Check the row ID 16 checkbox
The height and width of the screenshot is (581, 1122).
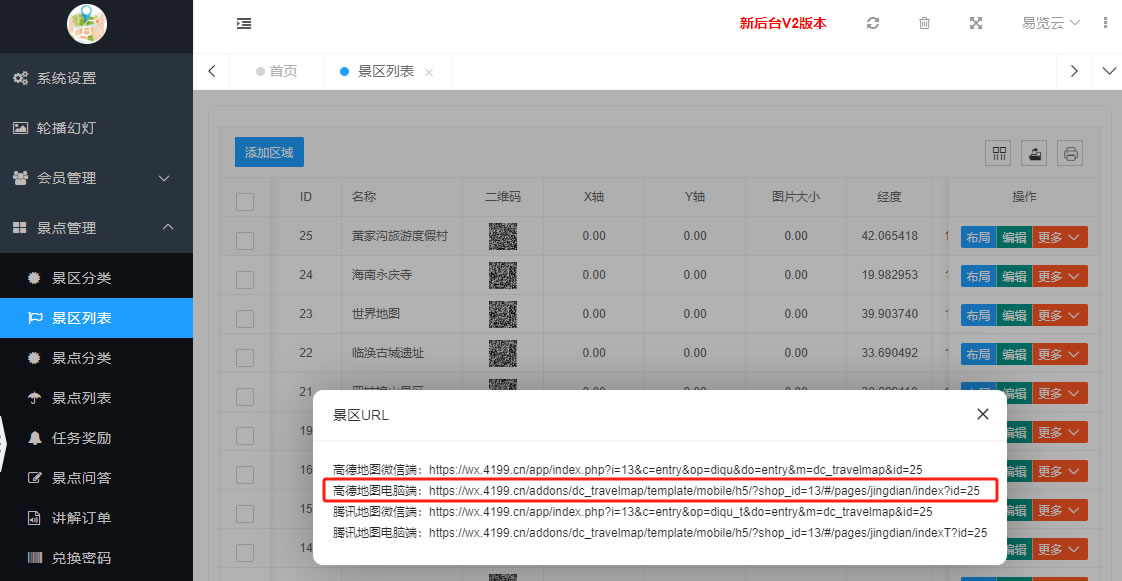[x=245, y=474]
